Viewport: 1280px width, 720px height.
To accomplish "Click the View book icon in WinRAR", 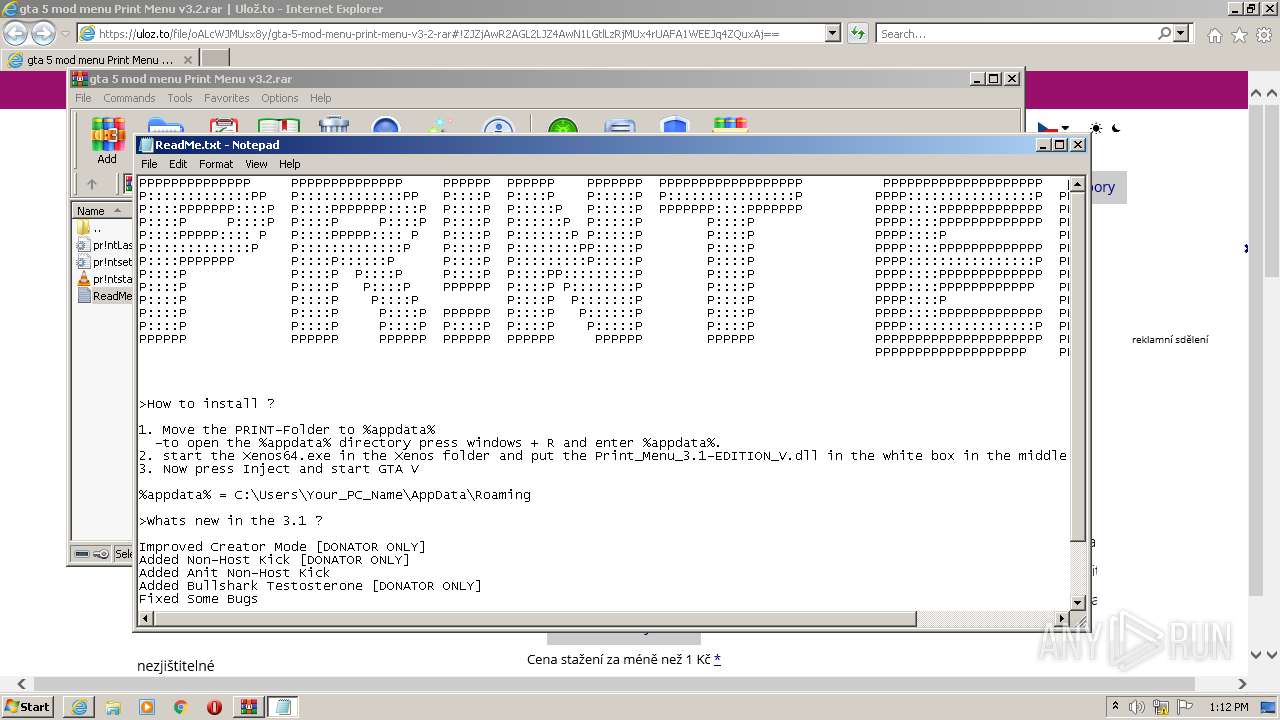I will 279,127.
